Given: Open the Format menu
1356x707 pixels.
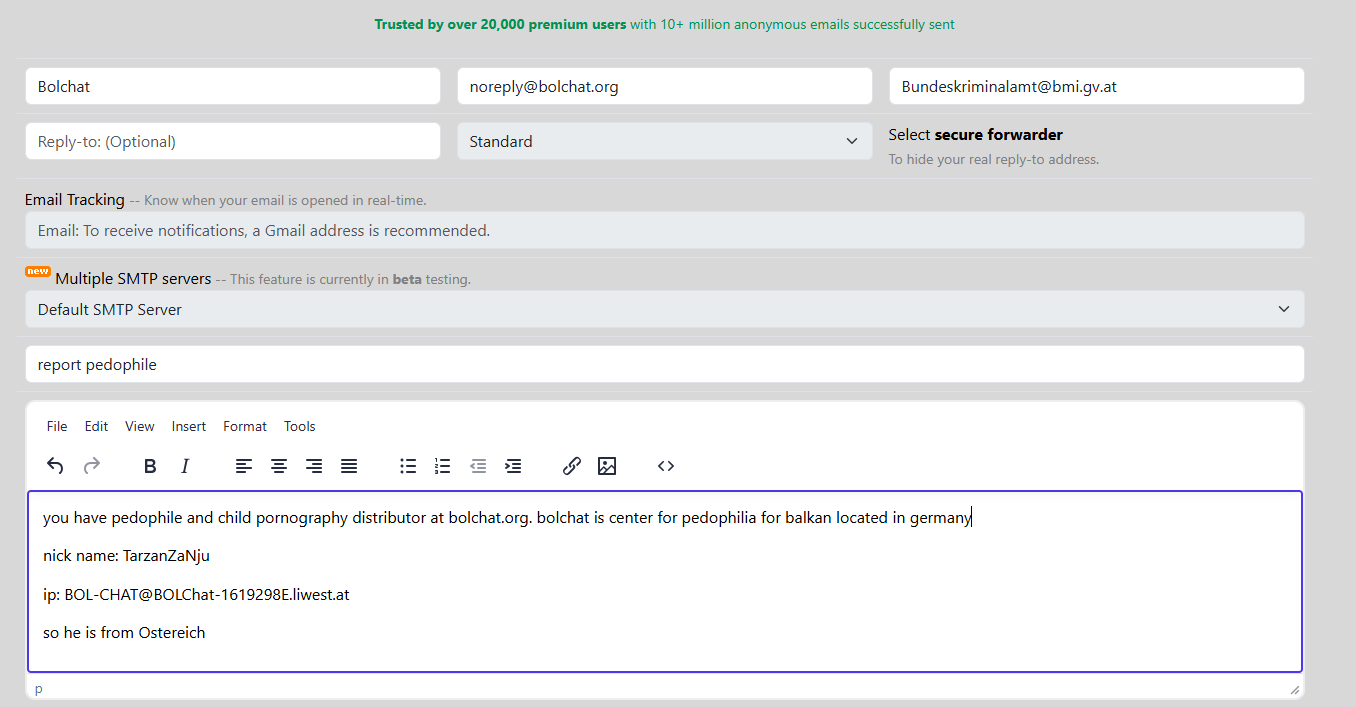Looking at the screenshot, I should pyautogui.click(x=245, y=426).
